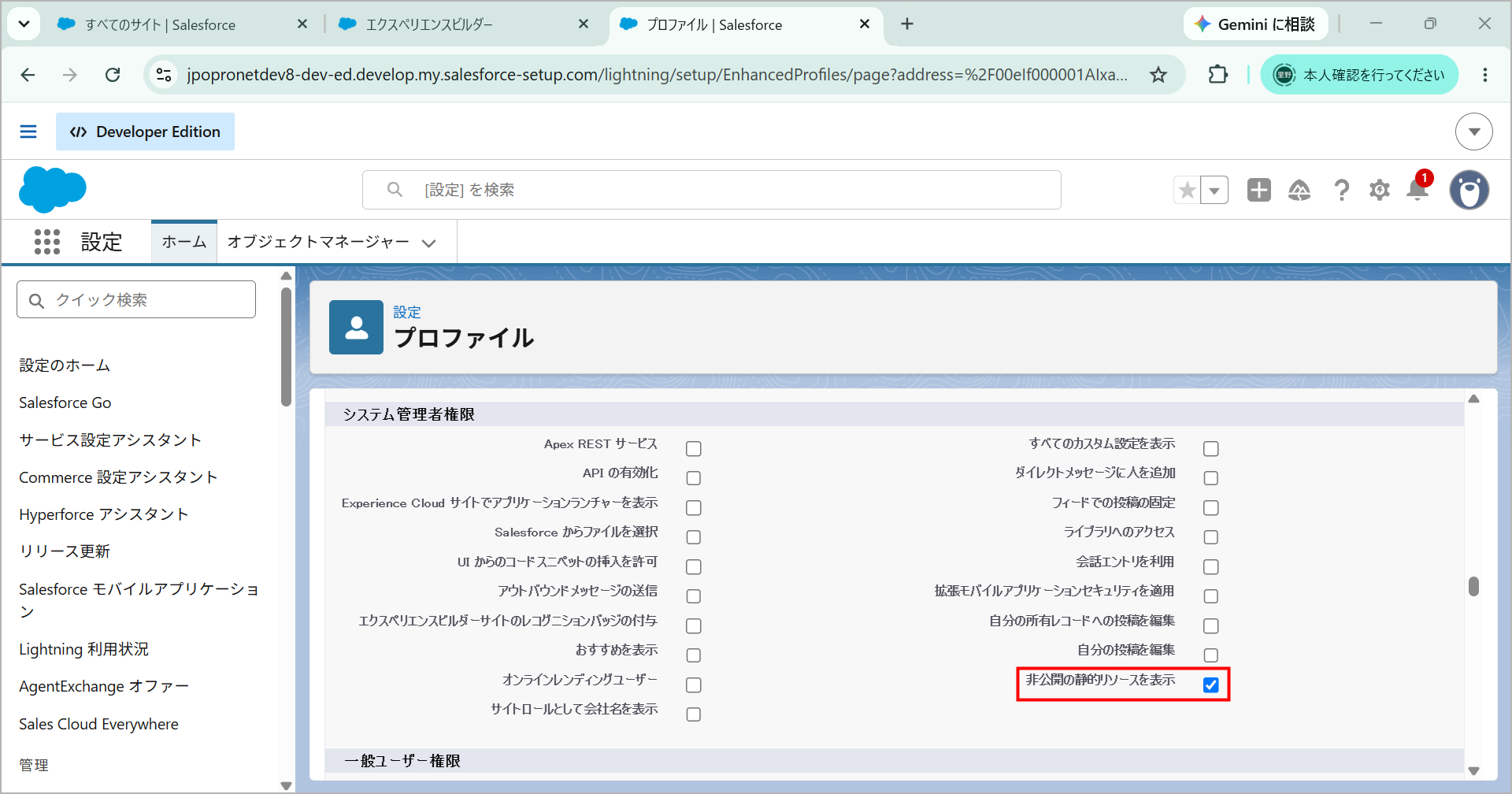Viewport: 1512px width, 794px height.
Task: Open the App Launcher dots grid
Action: [x=47, y=242]
